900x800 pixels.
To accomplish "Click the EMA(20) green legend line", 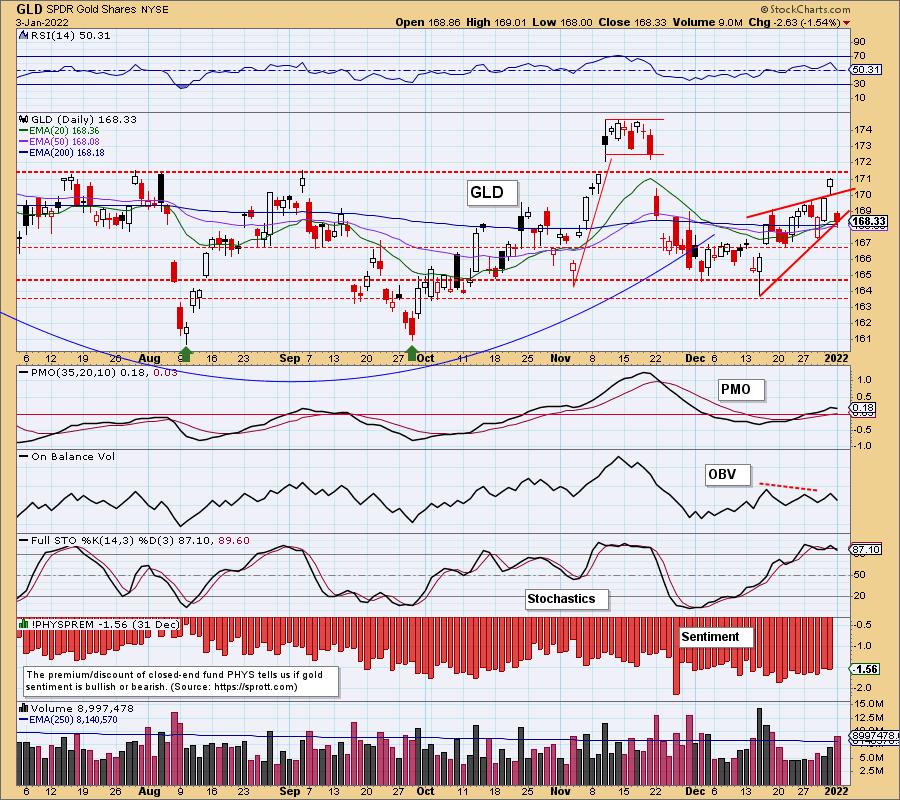I will point(24,131).
